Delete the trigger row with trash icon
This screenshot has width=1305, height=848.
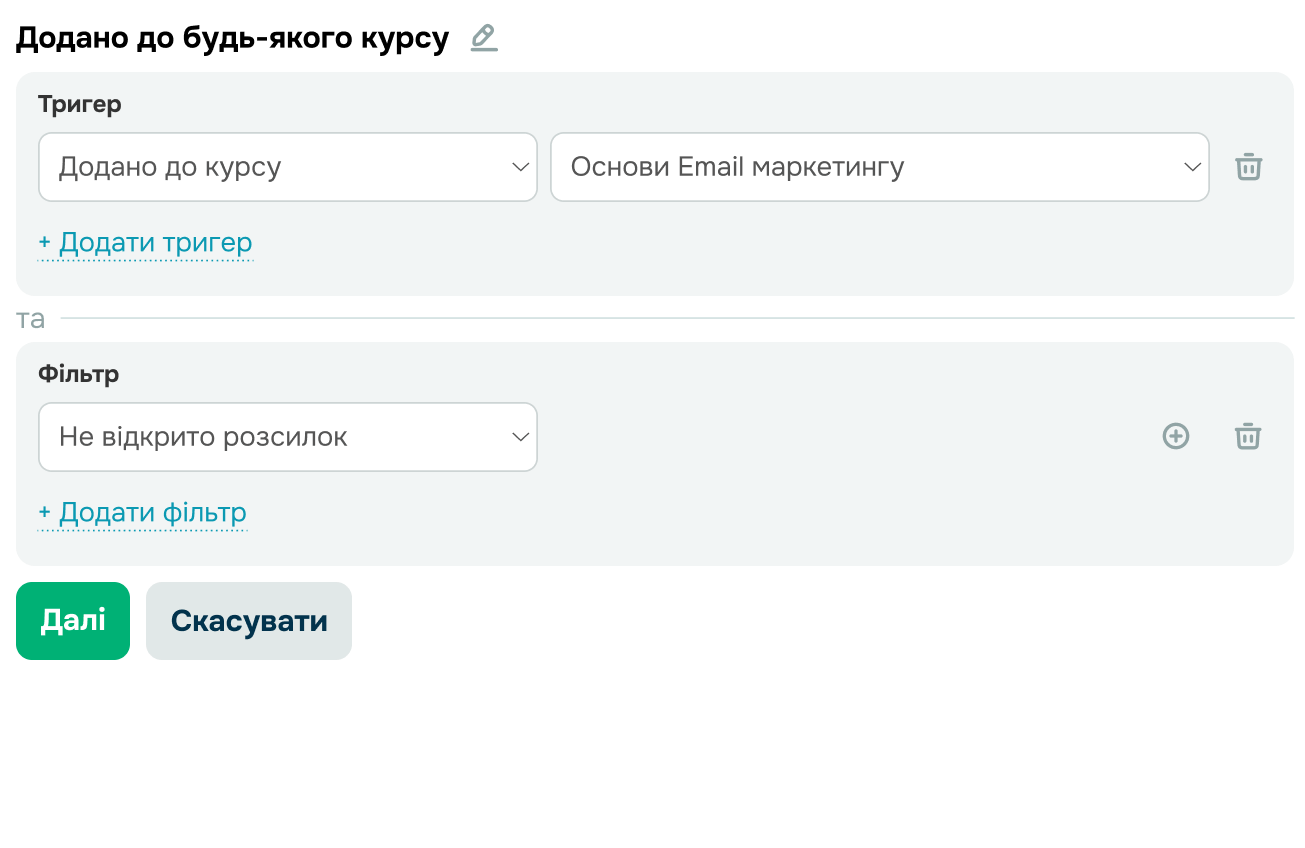[x=1248, y=167]
